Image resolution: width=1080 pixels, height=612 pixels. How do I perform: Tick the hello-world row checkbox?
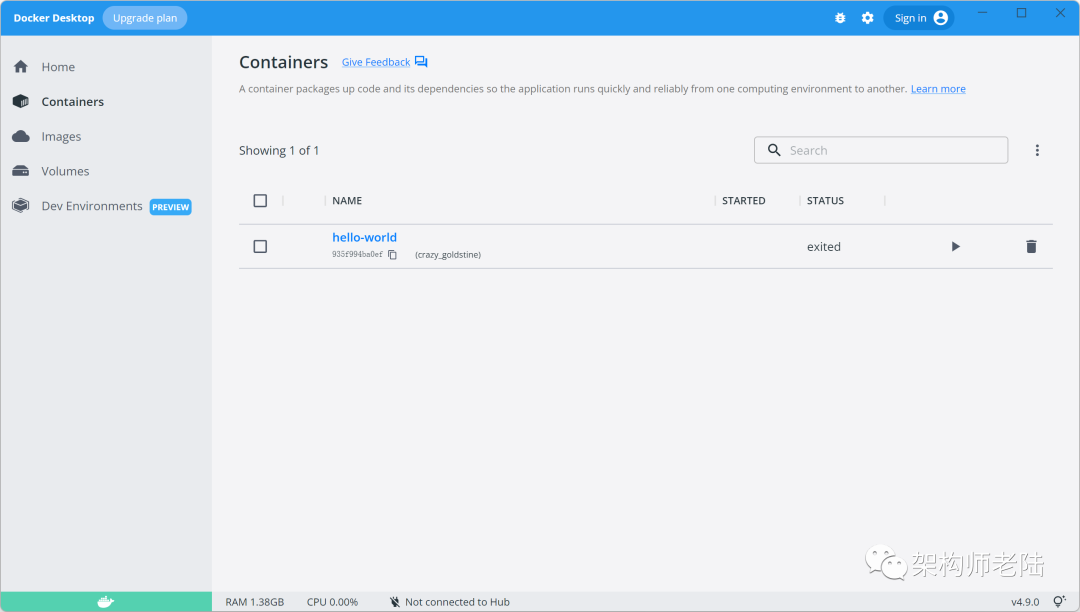click(x=260, y=246)
